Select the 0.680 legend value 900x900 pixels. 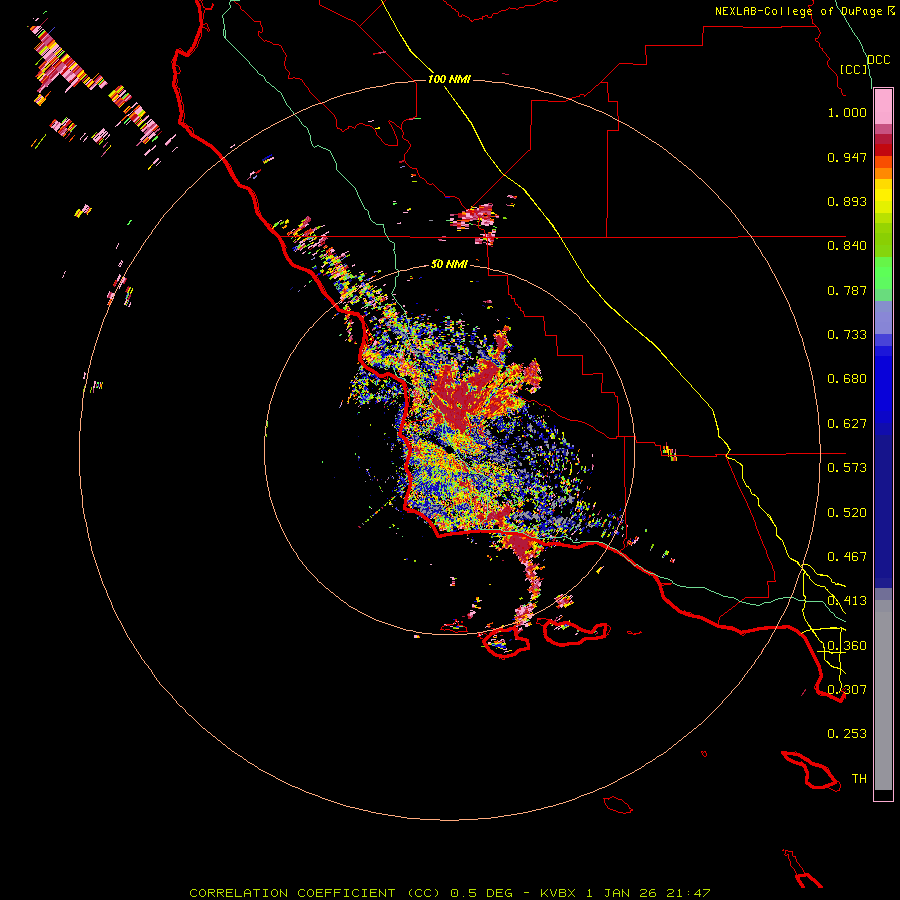click(x=847, y=379)
